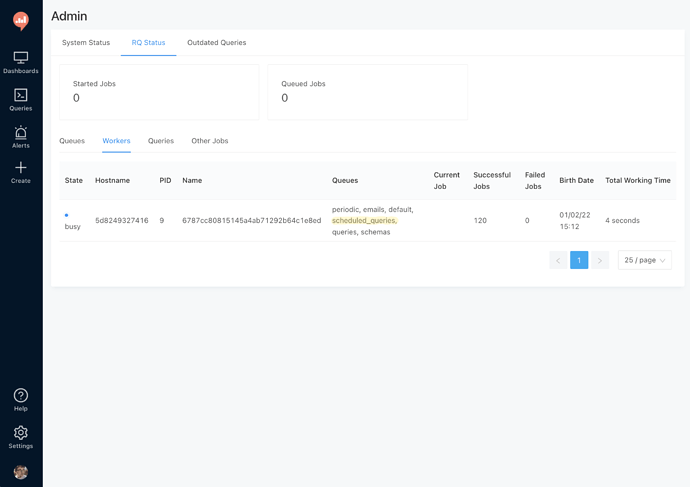
Task: Click the Birth Date column header
Action: (x=576, y=180)
